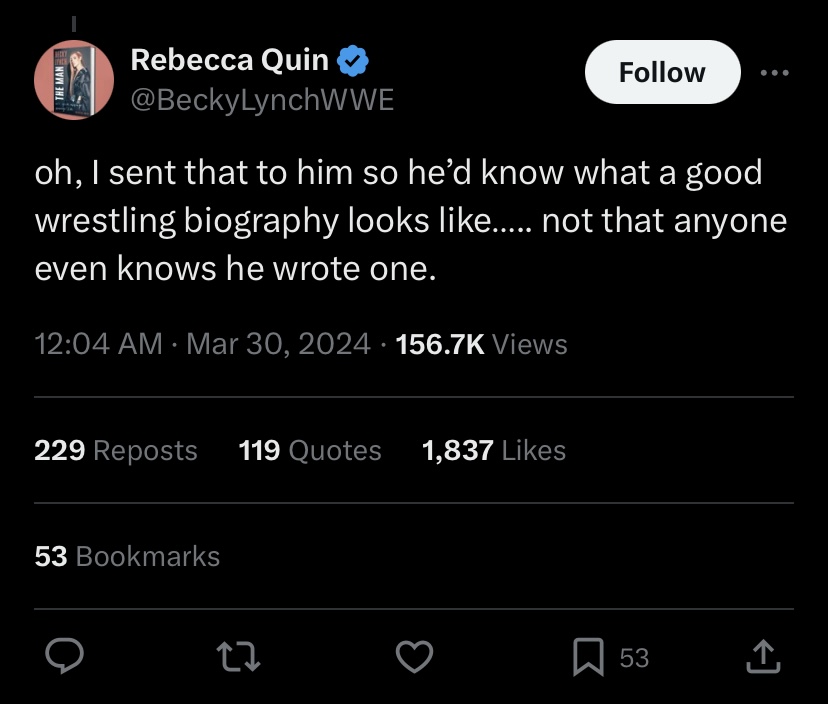828x704 pixels.
Task: Open the three-dot more options menu
Action: (774, 72)
